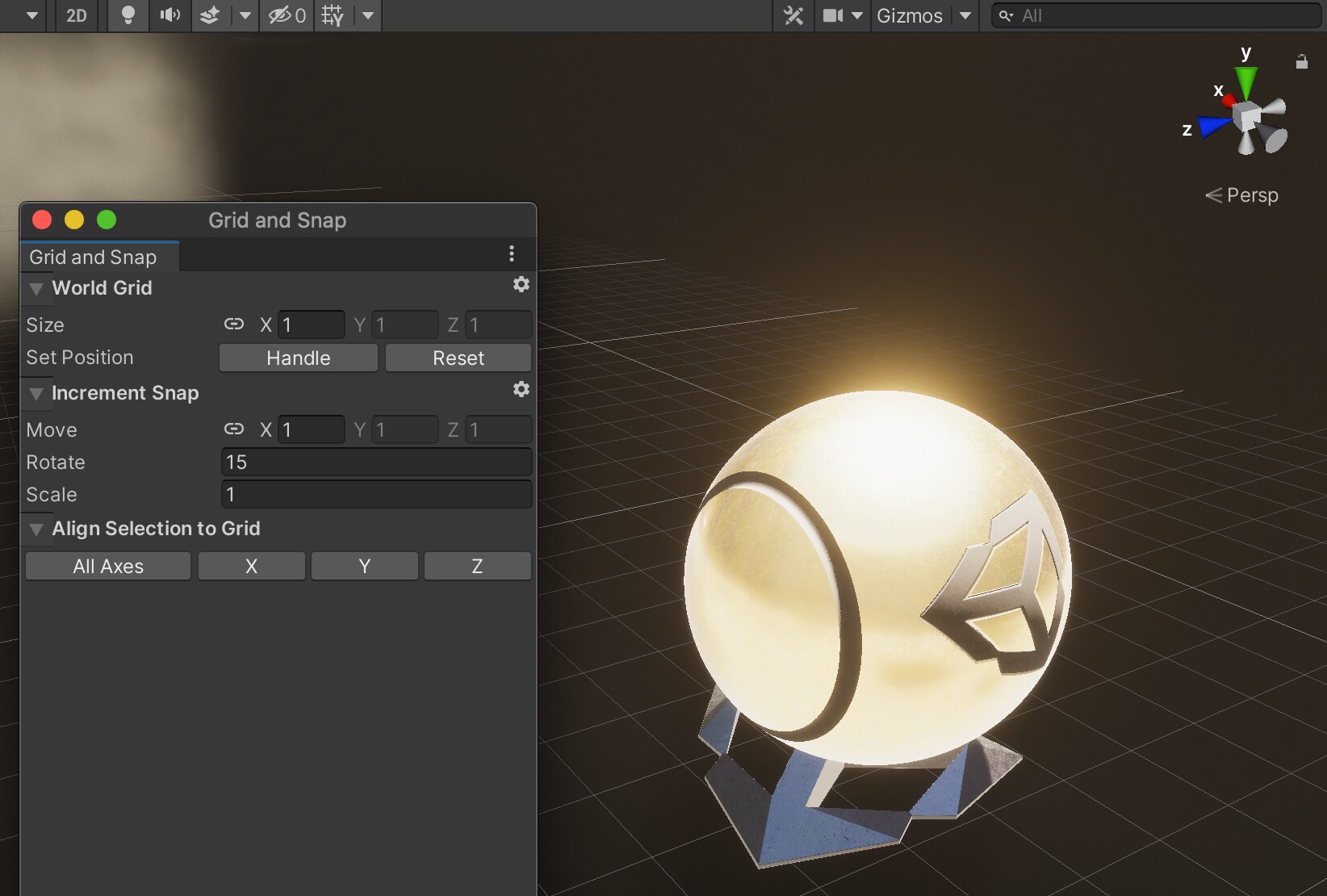Open Gizmos dropdown arrow
Screen dimensions: 1327x896
965,15
